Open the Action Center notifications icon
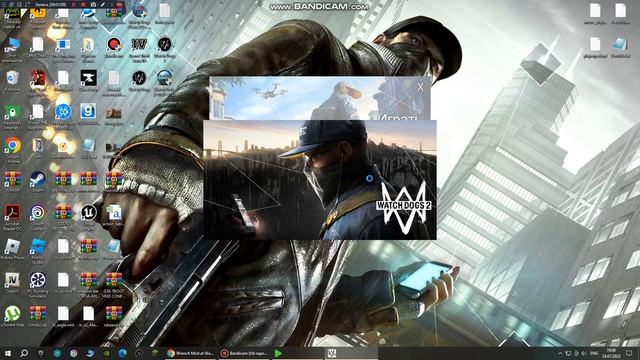The width and height of the screenshot is (640, 360). tap(629, 353)
